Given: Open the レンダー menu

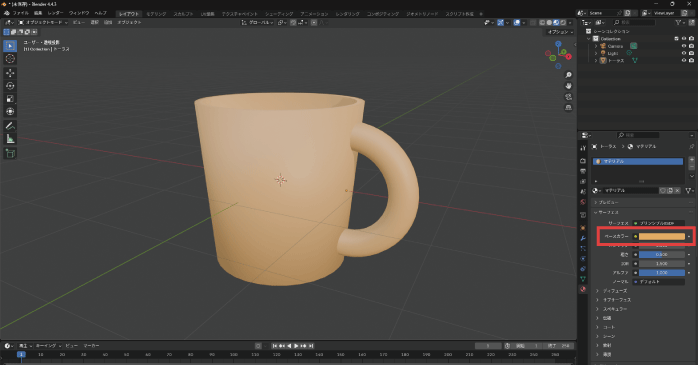Looking at the screenshot, I should pos(55,13).
